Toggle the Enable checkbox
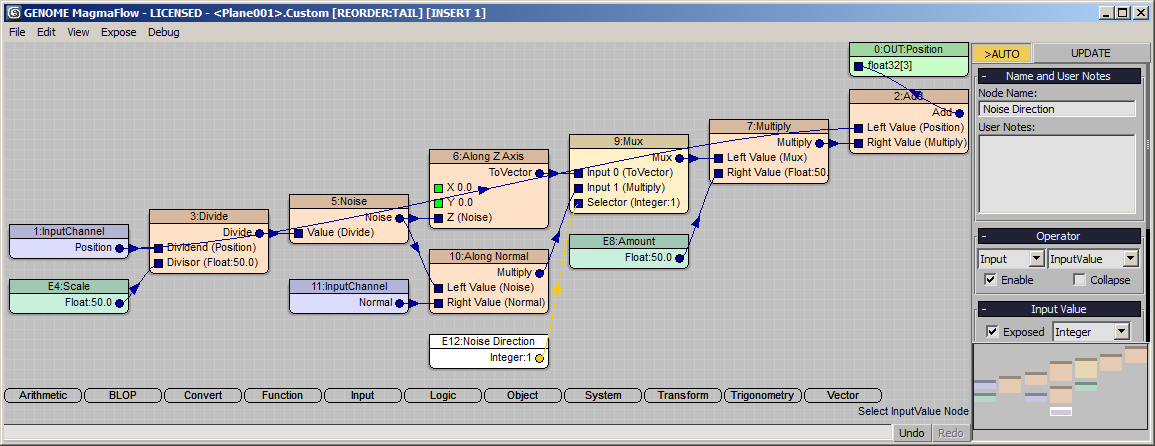Screen dimensions: 1155x446 [991, 280]
